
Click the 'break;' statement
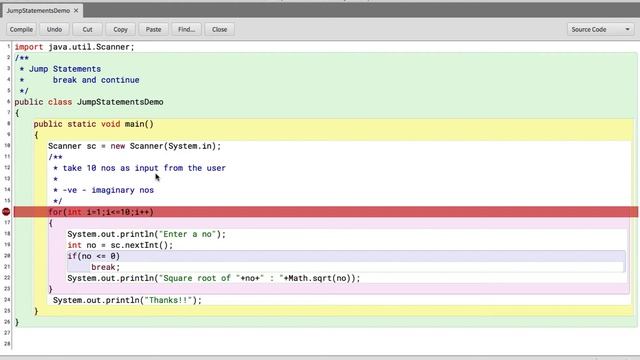point(105,267)
